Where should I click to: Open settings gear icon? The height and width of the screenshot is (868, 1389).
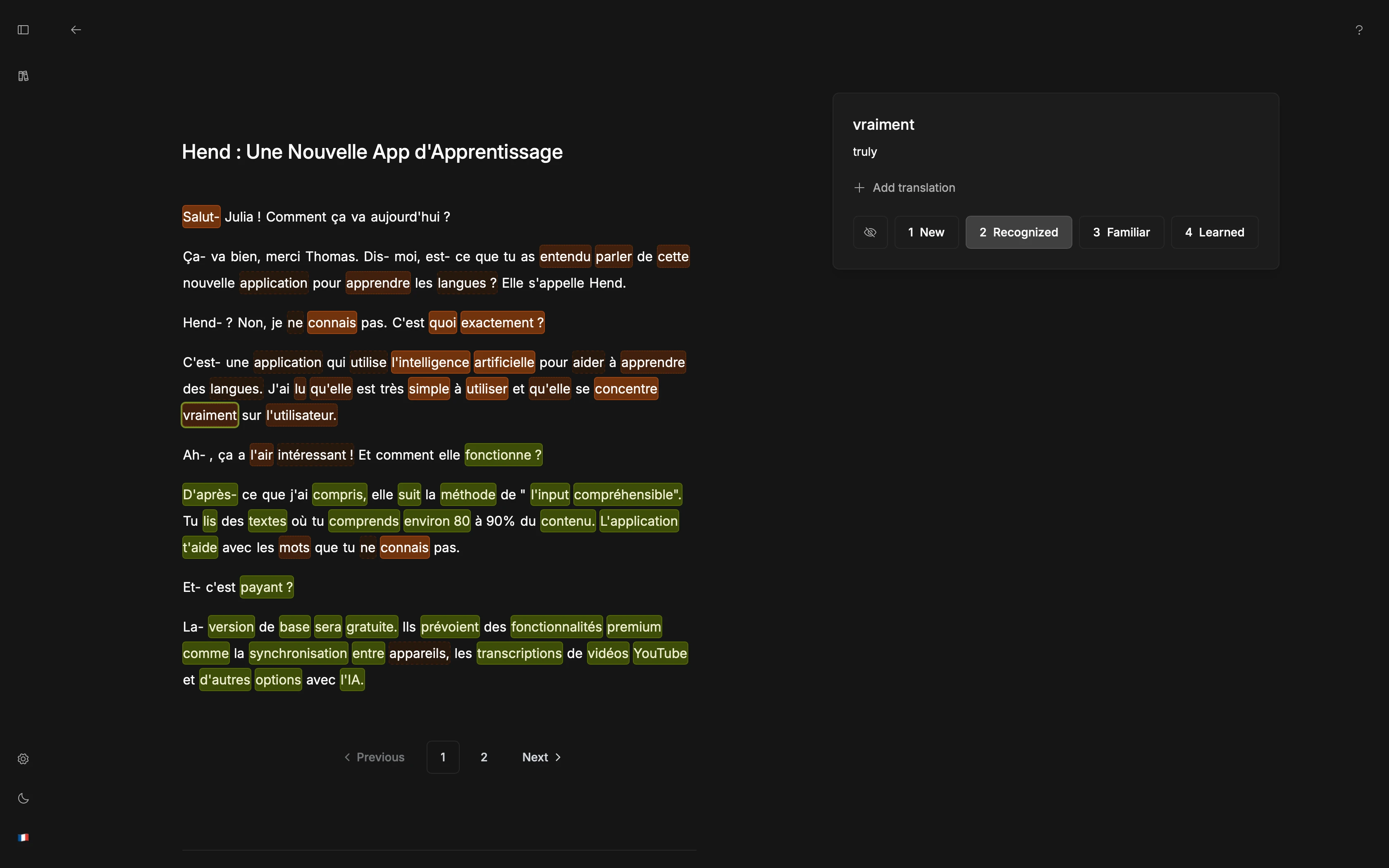[x=23, y=759]
